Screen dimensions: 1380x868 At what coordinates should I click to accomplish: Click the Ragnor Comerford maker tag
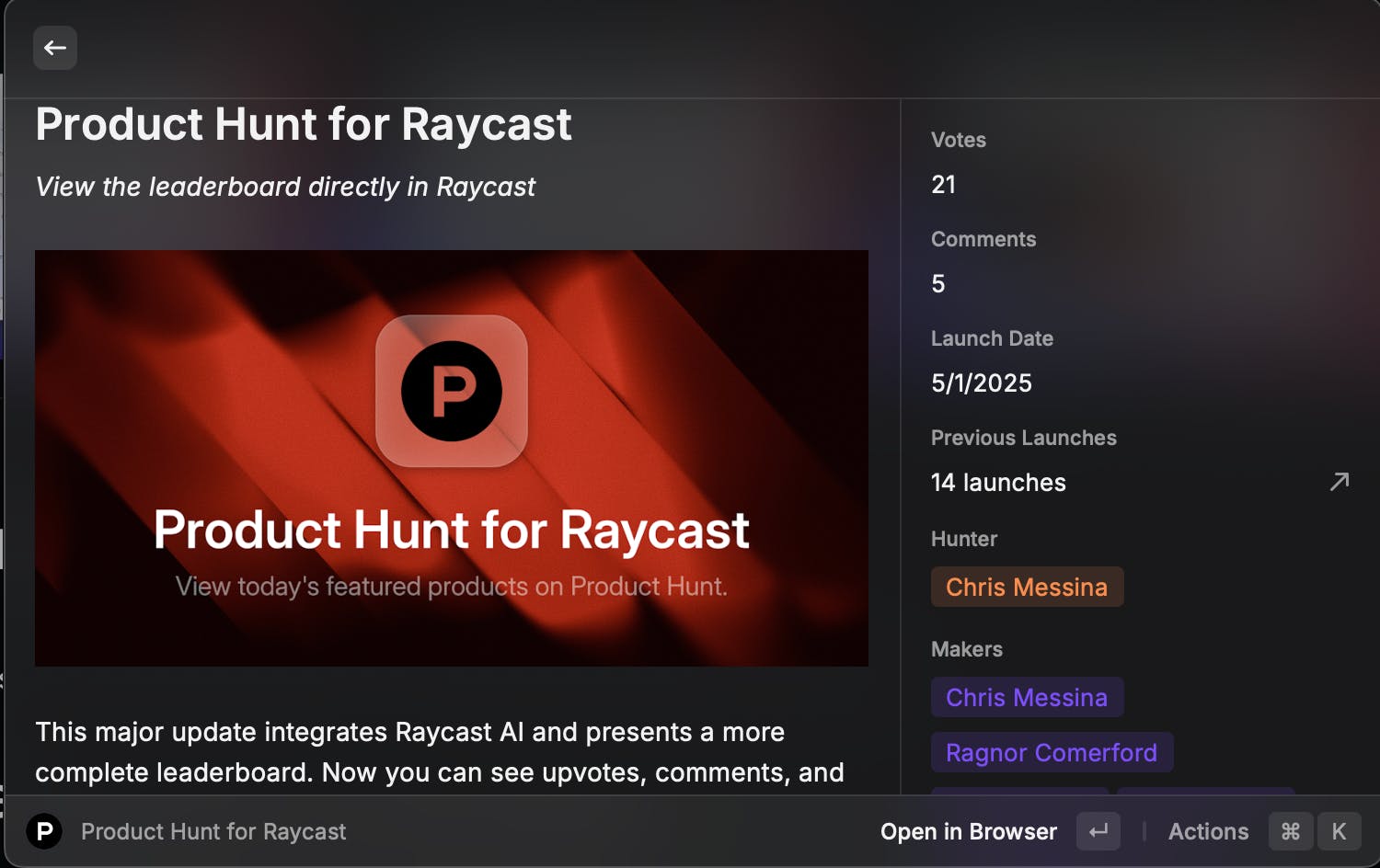pos(1052,752)
